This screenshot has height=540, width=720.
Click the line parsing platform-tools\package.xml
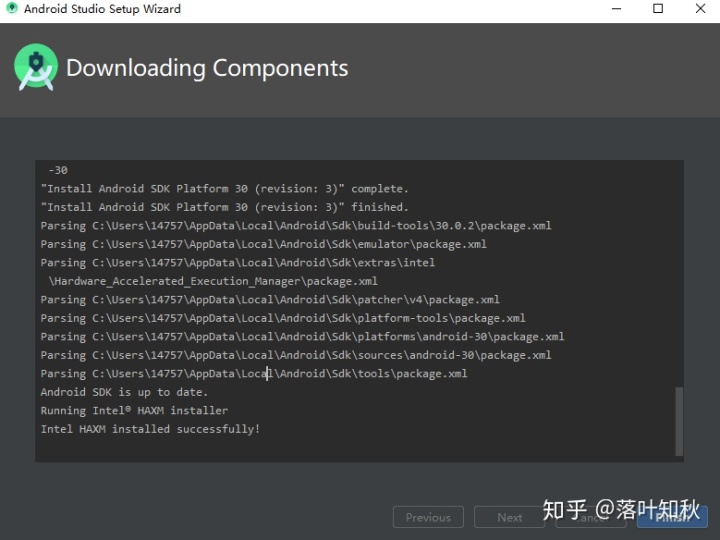(x=283, y=318)
